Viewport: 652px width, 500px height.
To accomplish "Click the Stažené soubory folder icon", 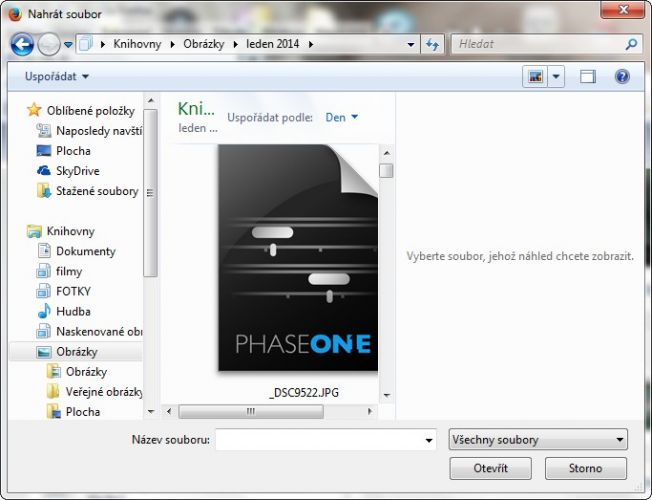I will [44, 191].
